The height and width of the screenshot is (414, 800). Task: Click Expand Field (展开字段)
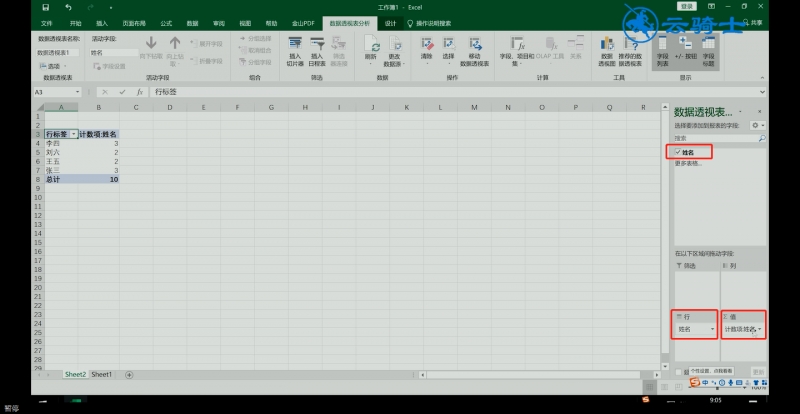(x=206, y=44)
